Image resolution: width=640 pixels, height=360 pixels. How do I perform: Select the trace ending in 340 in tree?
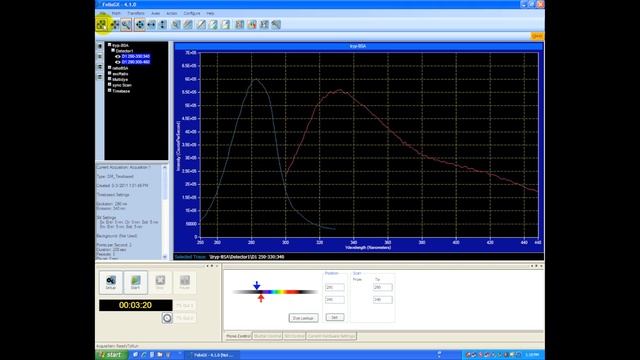coord(136,56)
